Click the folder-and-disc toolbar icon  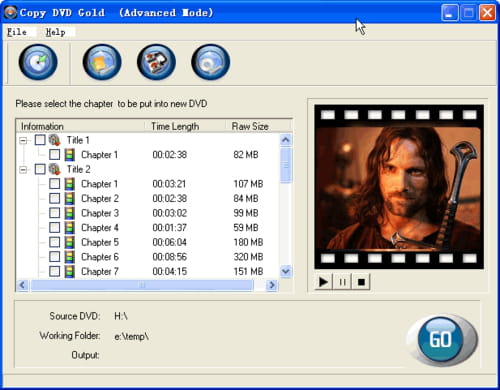[102, 62]
